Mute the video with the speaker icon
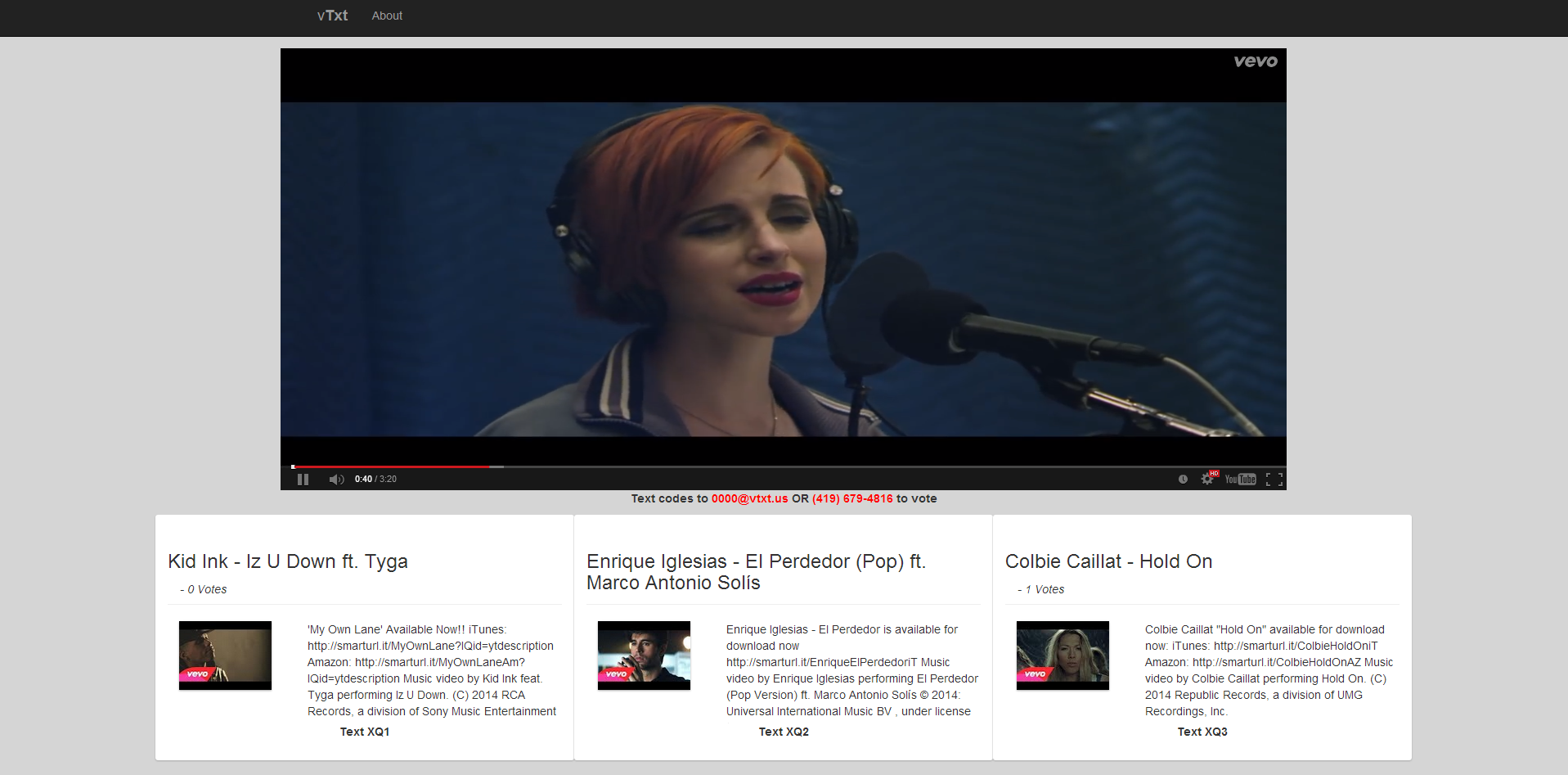 [336, 480]
